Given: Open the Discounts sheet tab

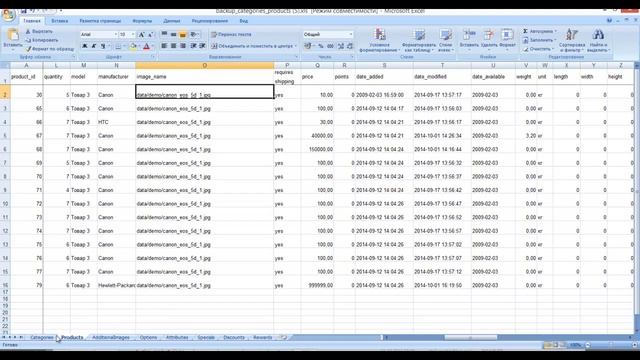Looking at the screenshot, I should 234,338.
